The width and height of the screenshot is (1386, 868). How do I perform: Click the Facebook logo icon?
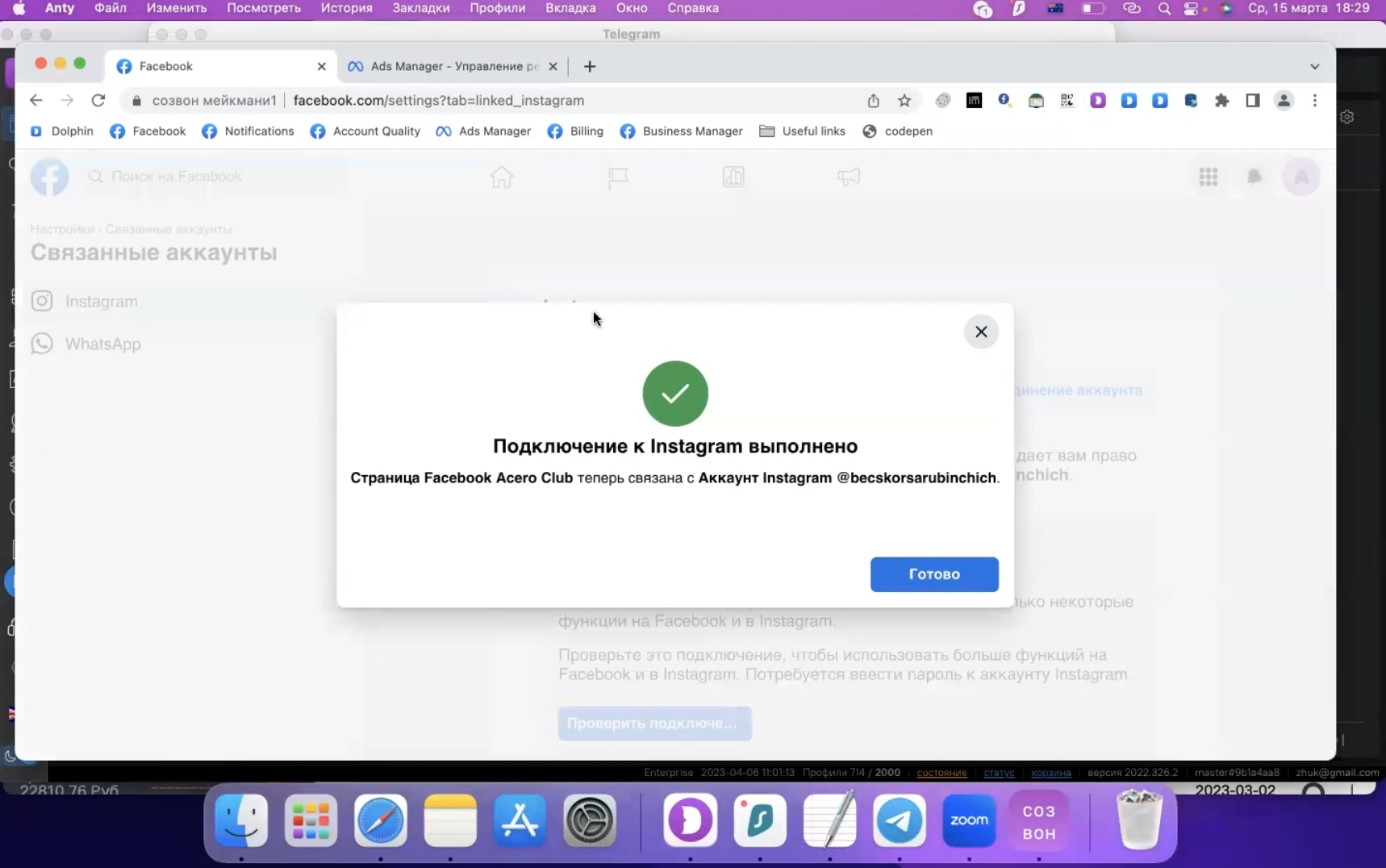click(49, 177)
